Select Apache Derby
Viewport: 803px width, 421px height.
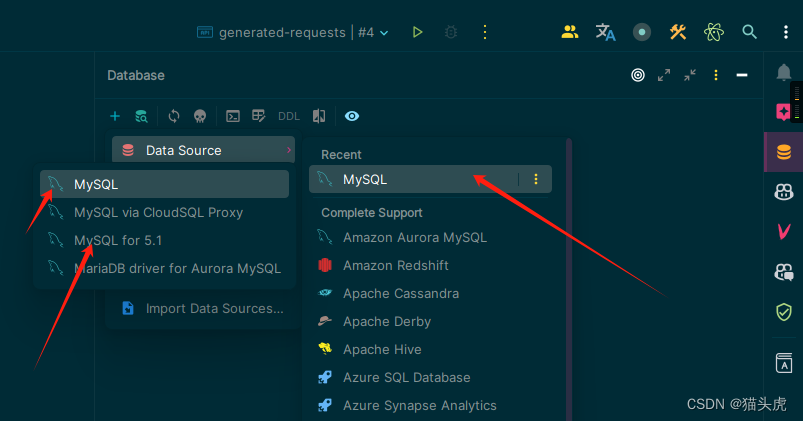(x=430, y=322)
